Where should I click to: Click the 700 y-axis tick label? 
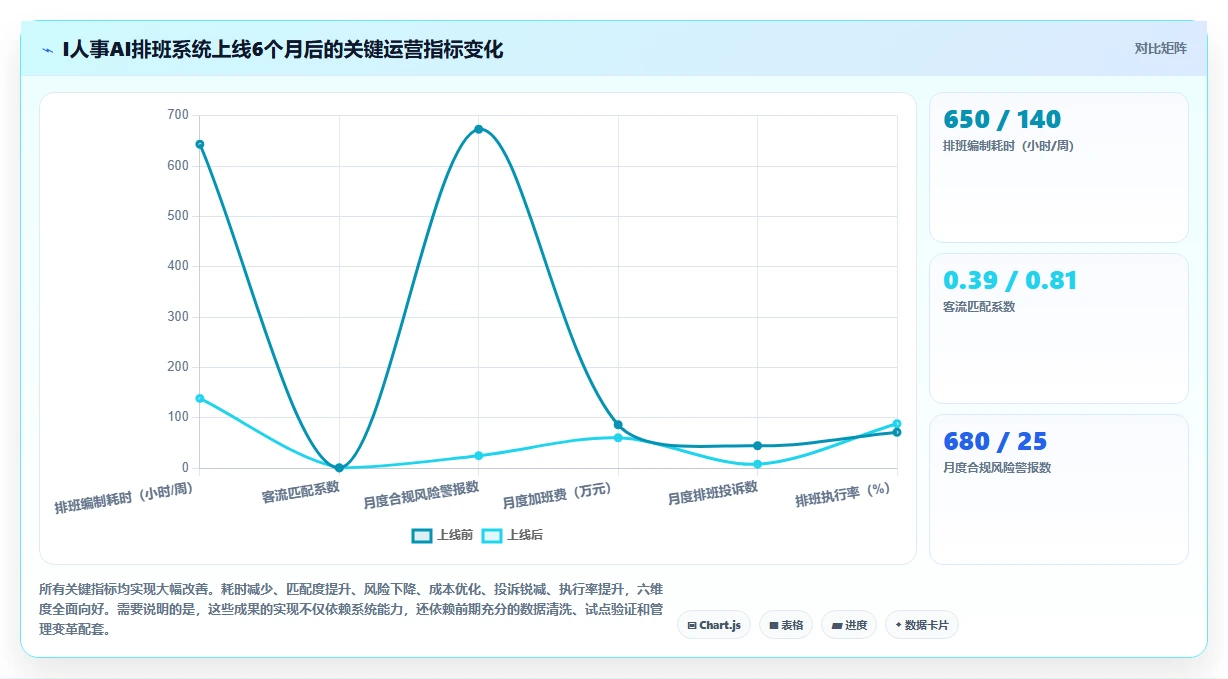(x=178, y=115)
